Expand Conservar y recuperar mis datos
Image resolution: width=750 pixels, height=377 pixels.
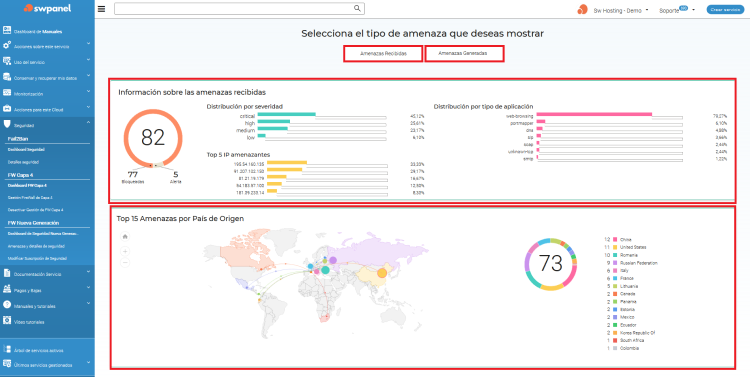tap(88, 75)
